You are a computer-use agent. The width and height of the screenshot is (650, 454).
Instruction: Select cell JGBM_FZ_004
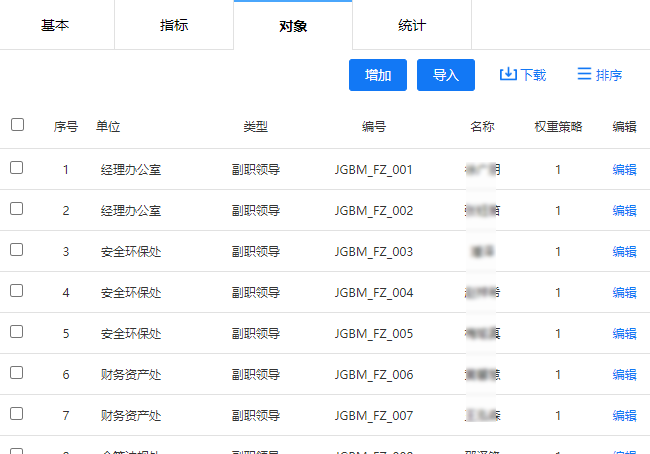tap(374, 293)
